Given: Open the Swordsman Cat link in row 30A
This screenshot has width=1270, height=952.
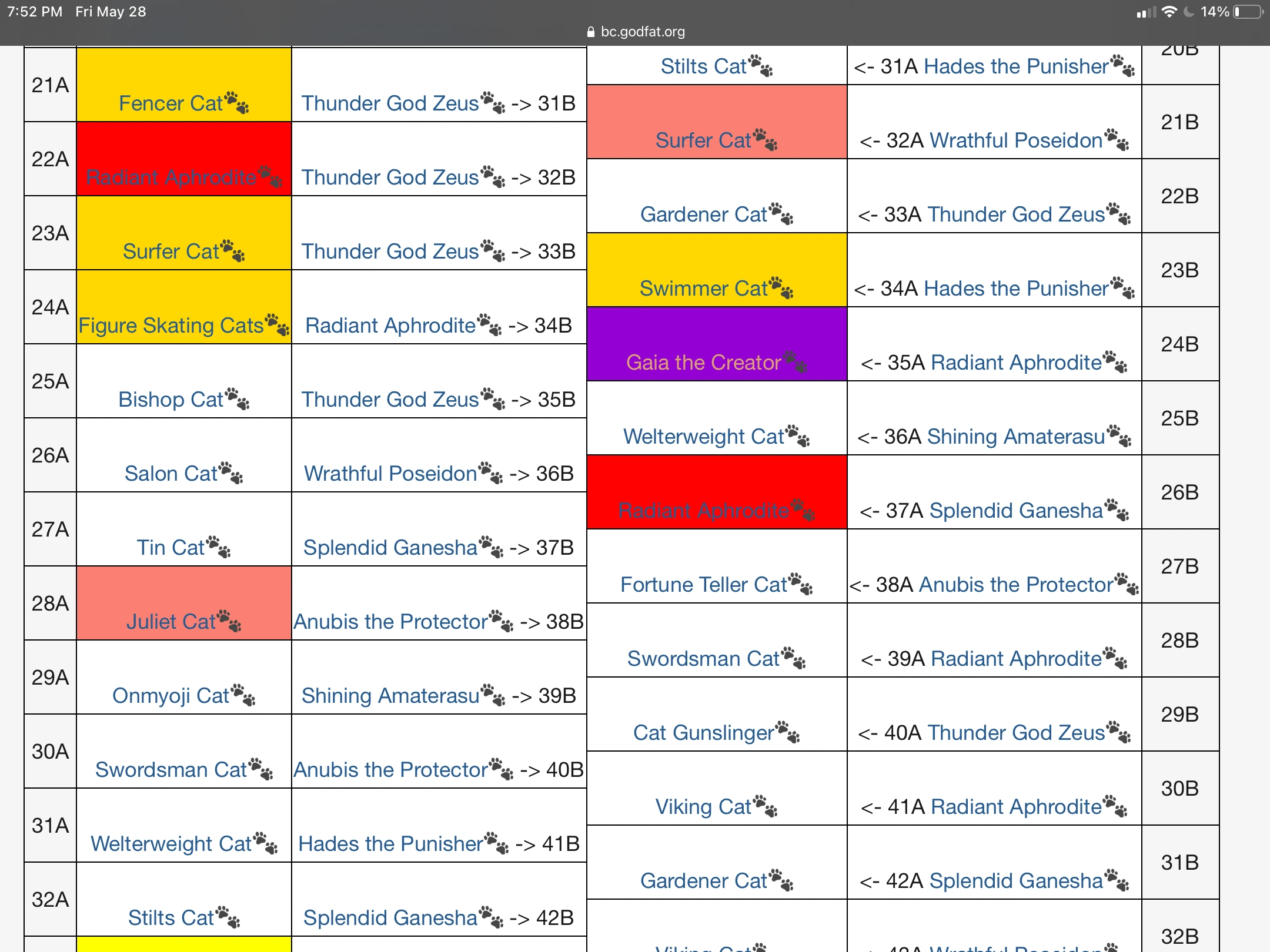Looking at the screenshot, I should (x=172, y=770).
